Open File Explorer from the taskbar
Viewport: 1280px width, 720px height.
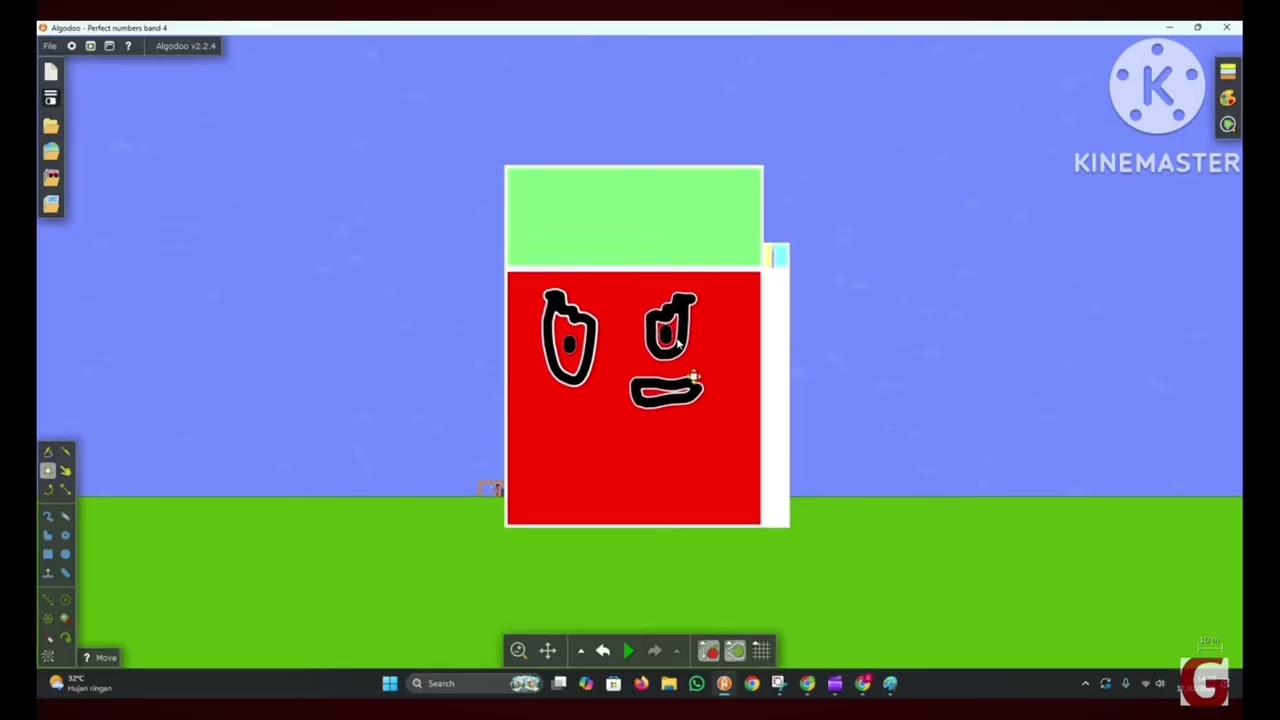pos(669,684)
